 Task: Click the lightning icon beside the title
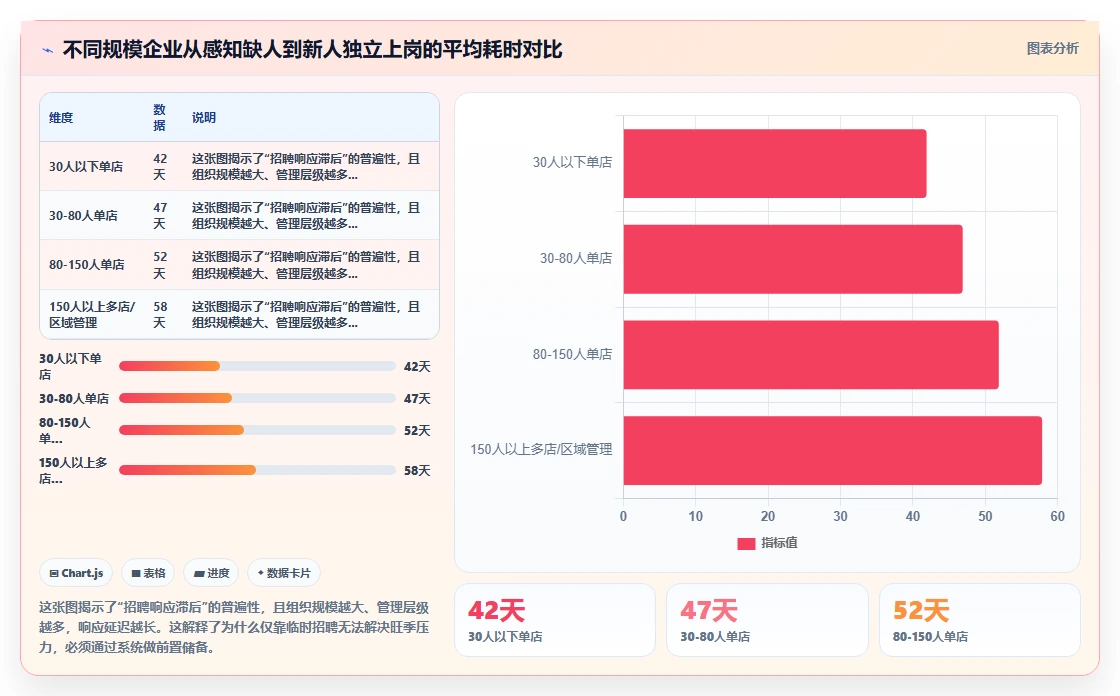pyautogui.click(x=48, y=50)
